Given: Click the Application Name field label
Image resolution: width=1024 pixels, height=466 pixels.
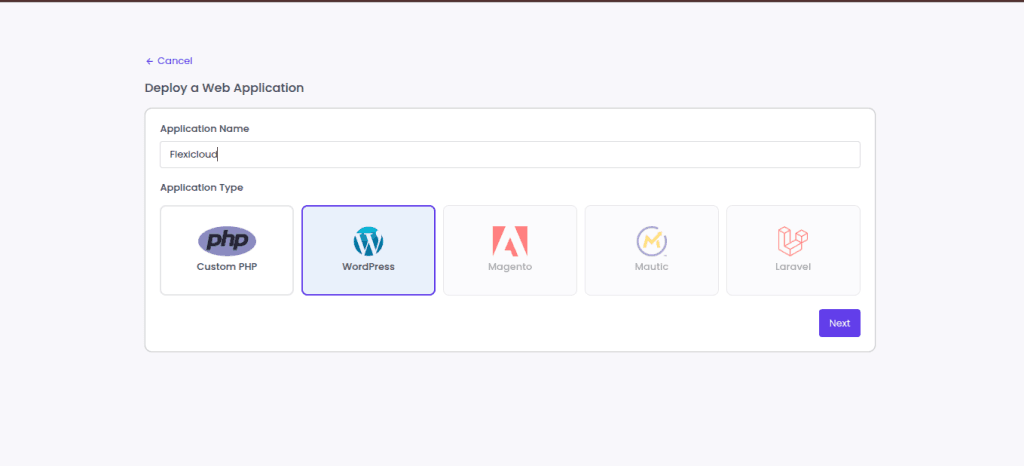Looking at the screenshot, I should coord(204,129).
